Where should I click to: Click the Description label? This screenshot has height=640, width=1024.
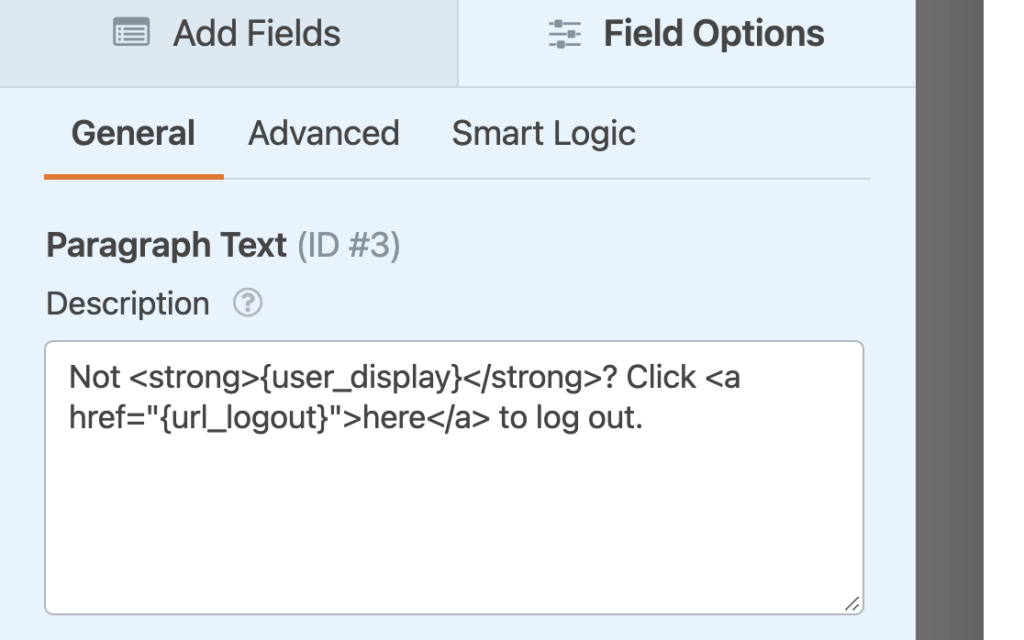[x=128, y=304]
